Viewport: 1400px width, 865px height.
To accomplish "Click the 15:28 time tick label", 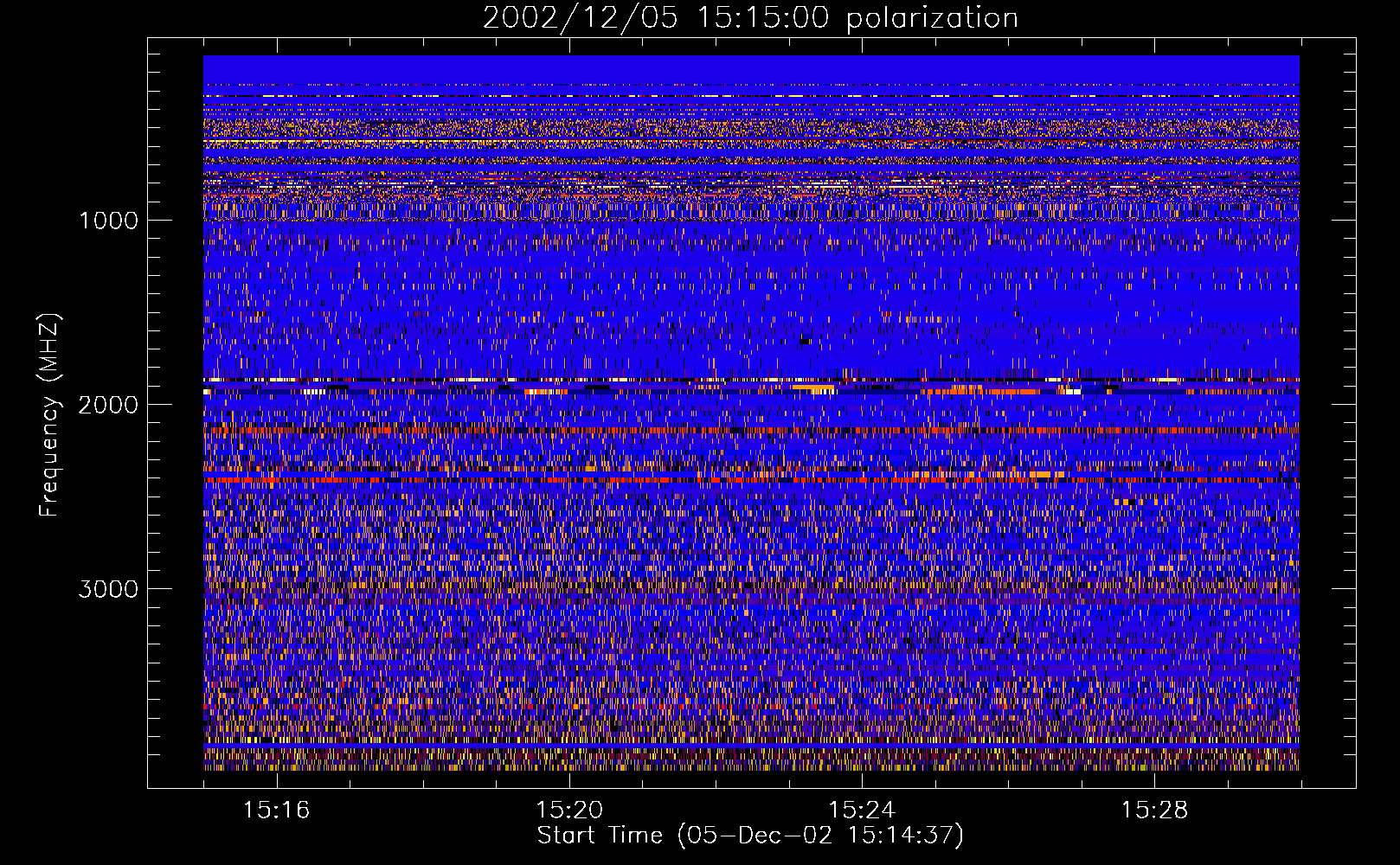I will tap(1154, 811).
